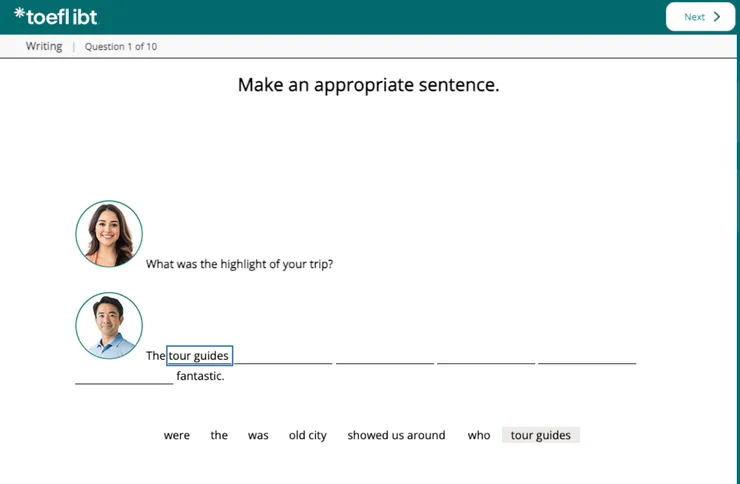Select the word chip "old city"
Screen dimensions: 740x484
[x=308, y=435]
